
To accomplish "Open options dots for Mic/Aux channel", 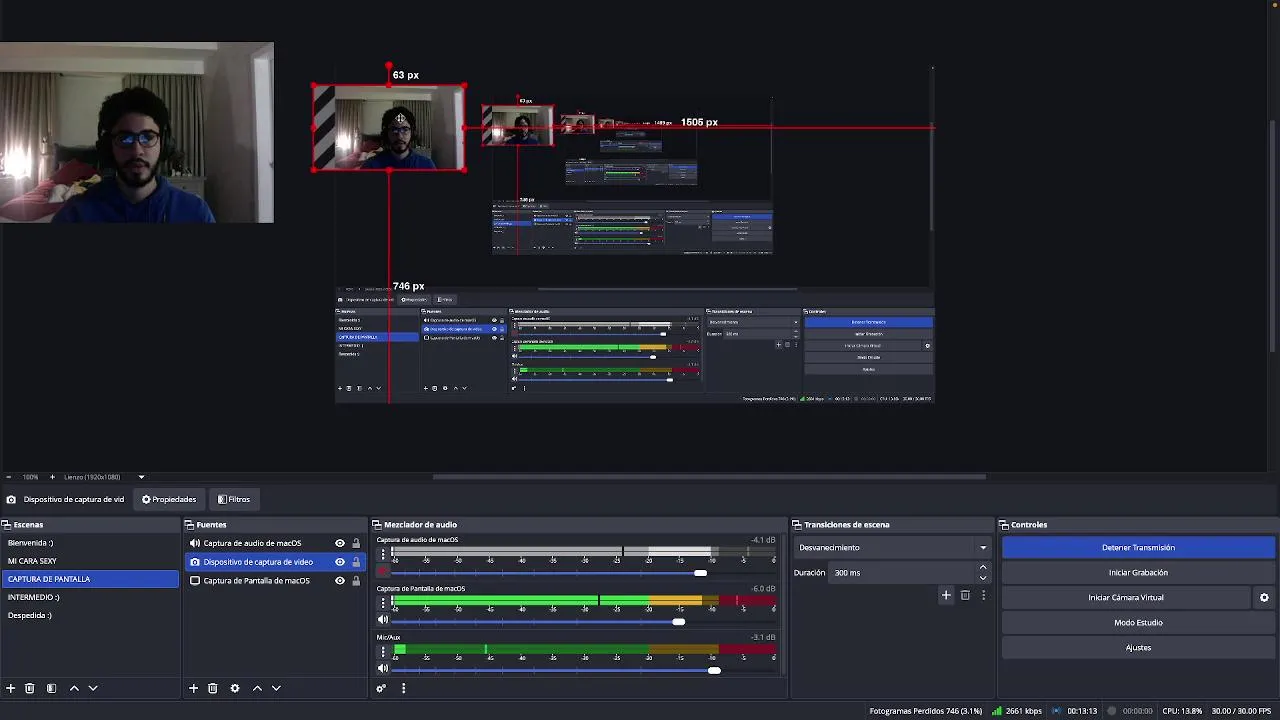I will coord(382,651).
